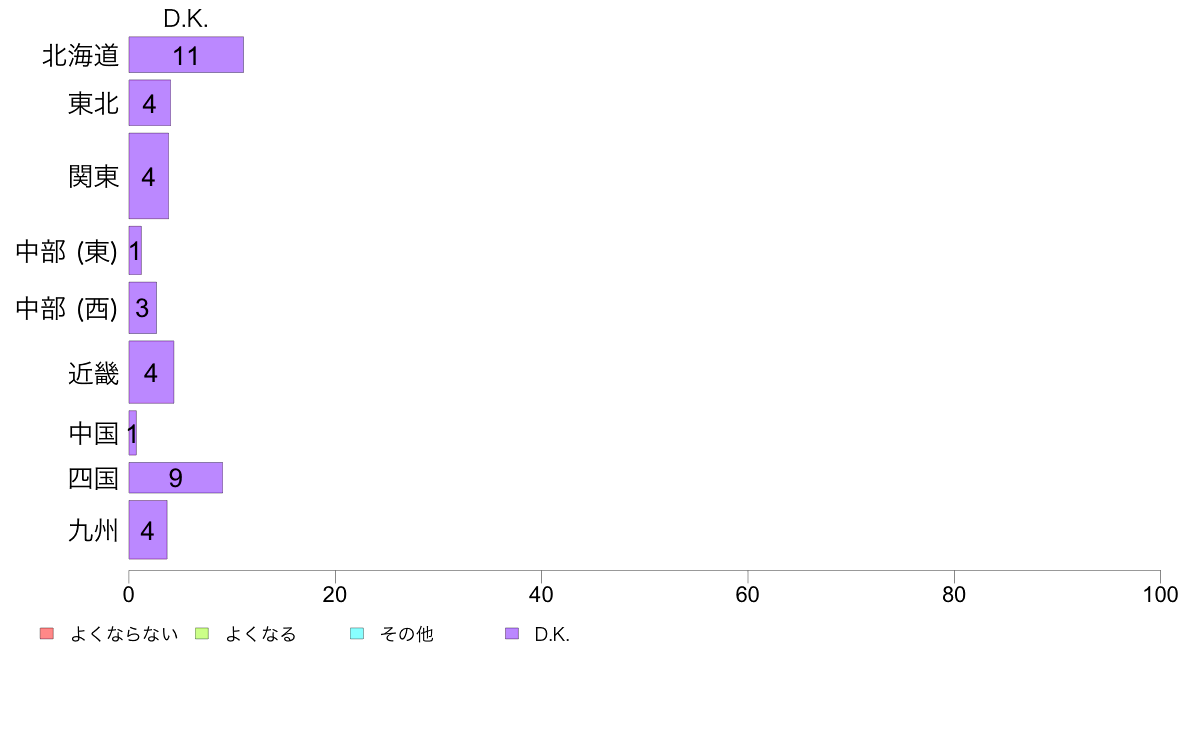The image size is (1188, 736).
Task: Select the 近畿 bar showing 4
Action: tap(152, 372)
